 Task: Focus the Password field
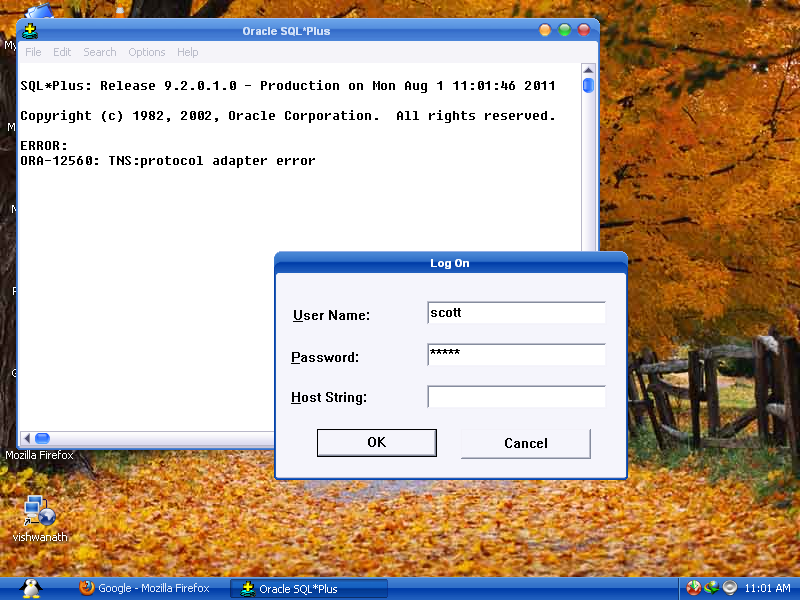point(516,355)
